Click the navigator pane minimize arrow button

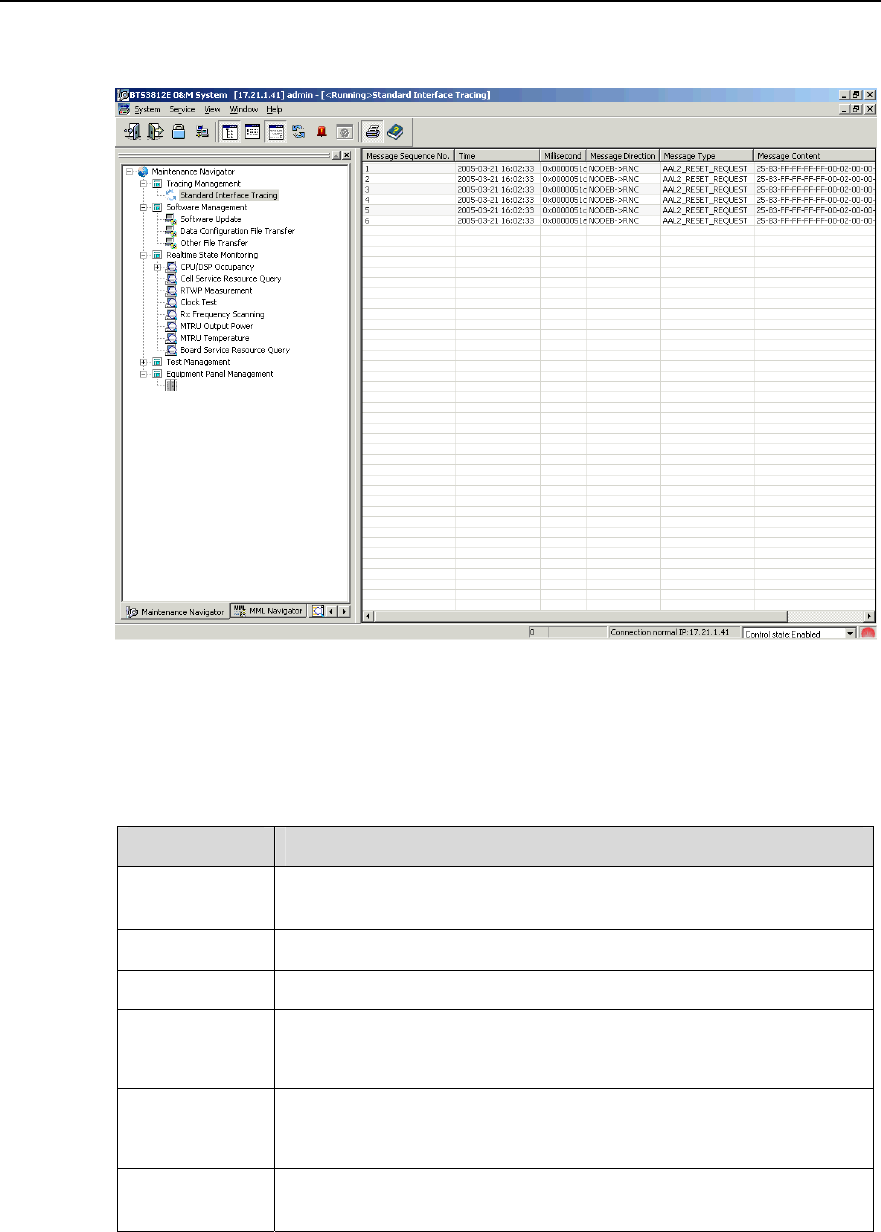coord(336,157)
